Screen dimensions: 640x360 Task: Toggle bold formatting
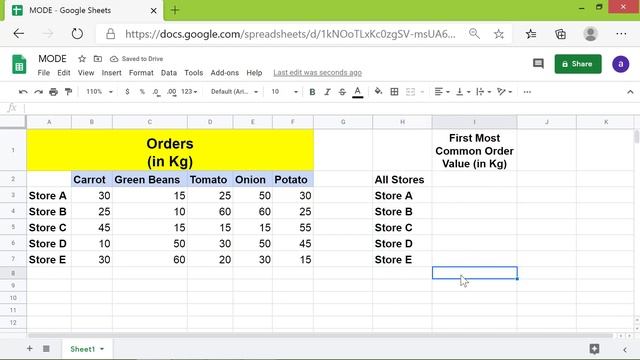point(312,92)
